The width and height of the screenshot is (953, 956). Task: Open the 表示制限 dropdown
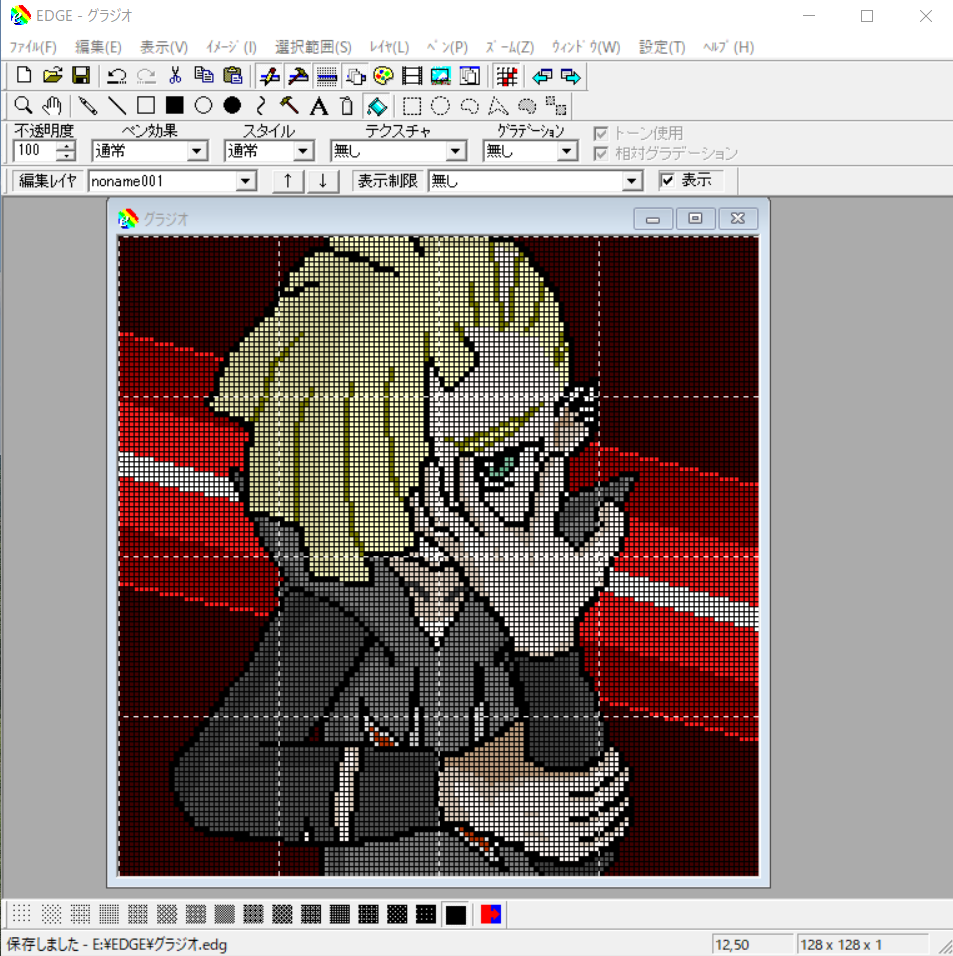[x=632, y=181]
